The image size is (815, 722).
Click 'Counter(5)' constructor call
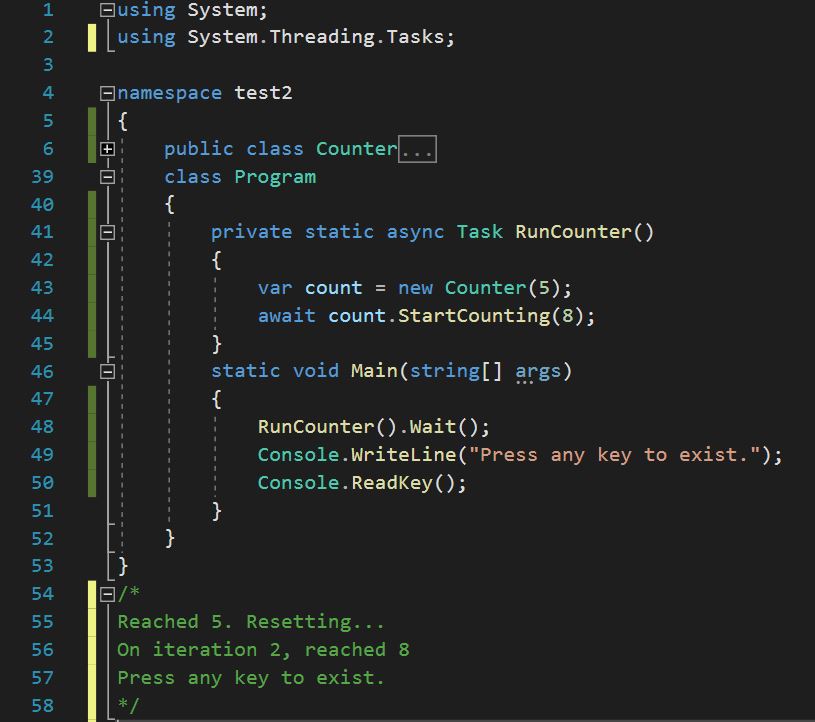[x=502, y=288]
